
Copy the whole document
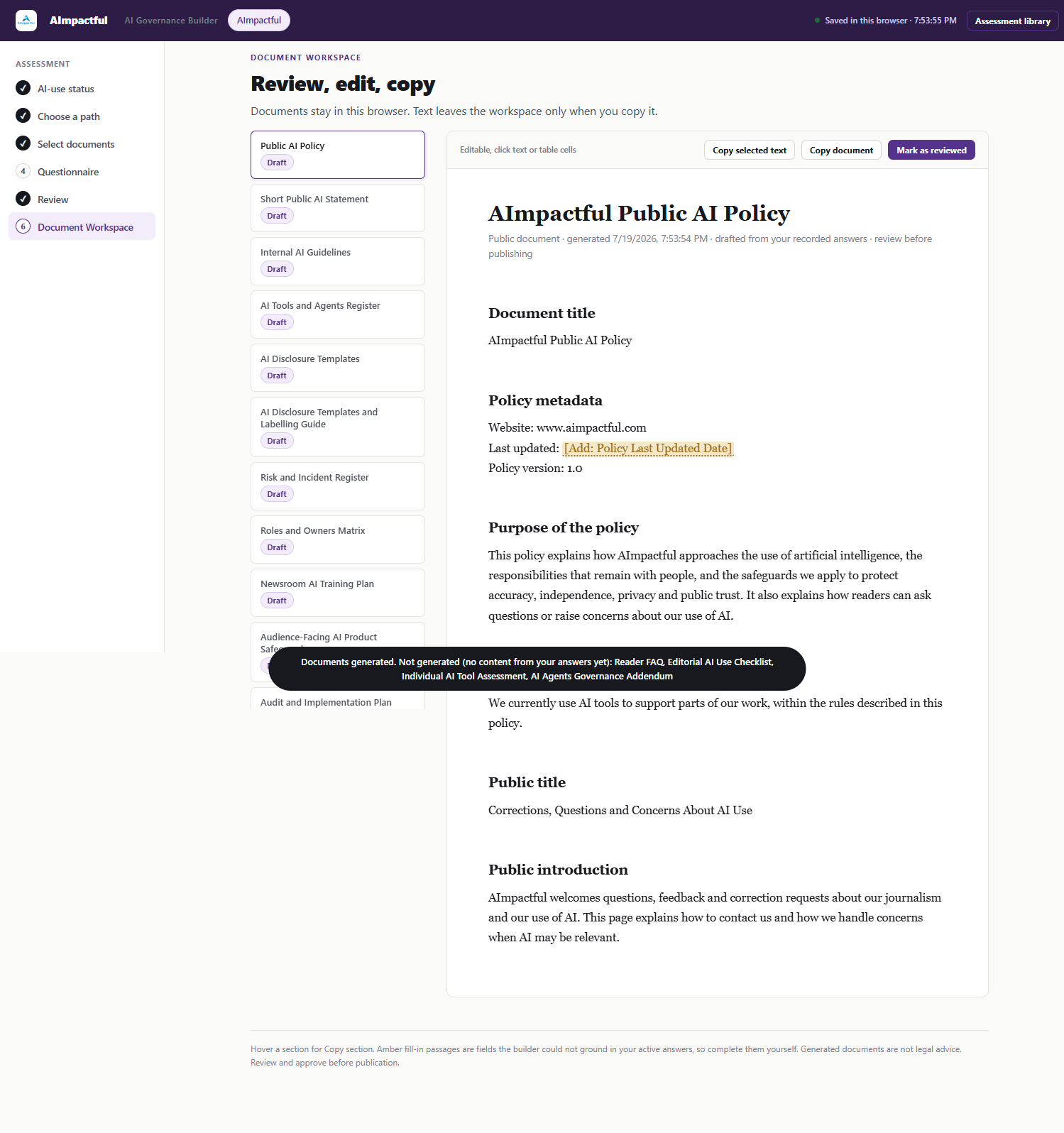pyautogui.click(x=841, y=150)
